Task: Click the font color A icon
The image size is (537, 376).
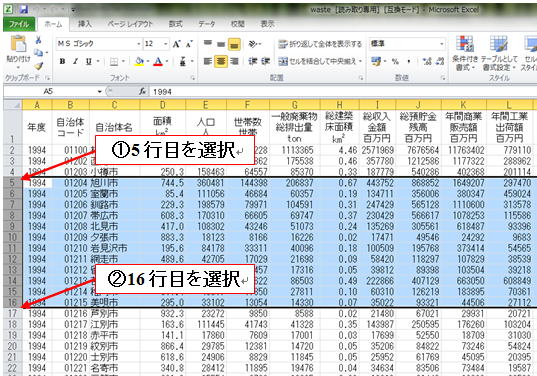Action: 158,62
